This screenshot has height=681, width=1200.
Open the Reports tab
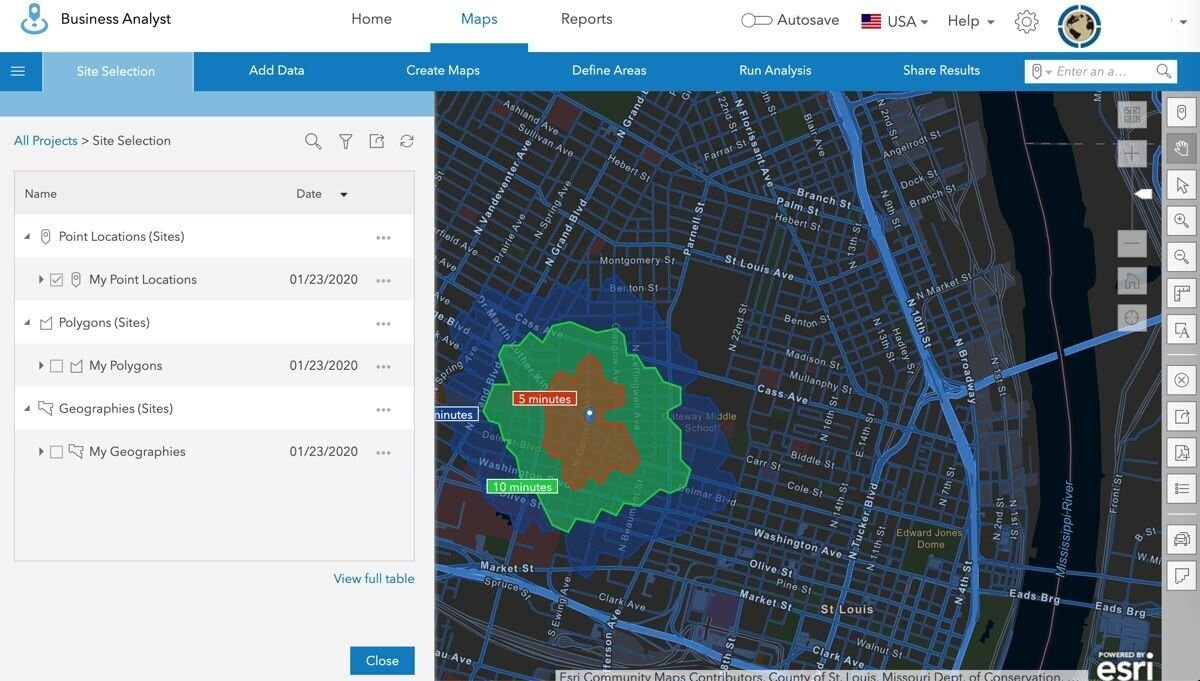pyautogui.click(x=587, y=19)
